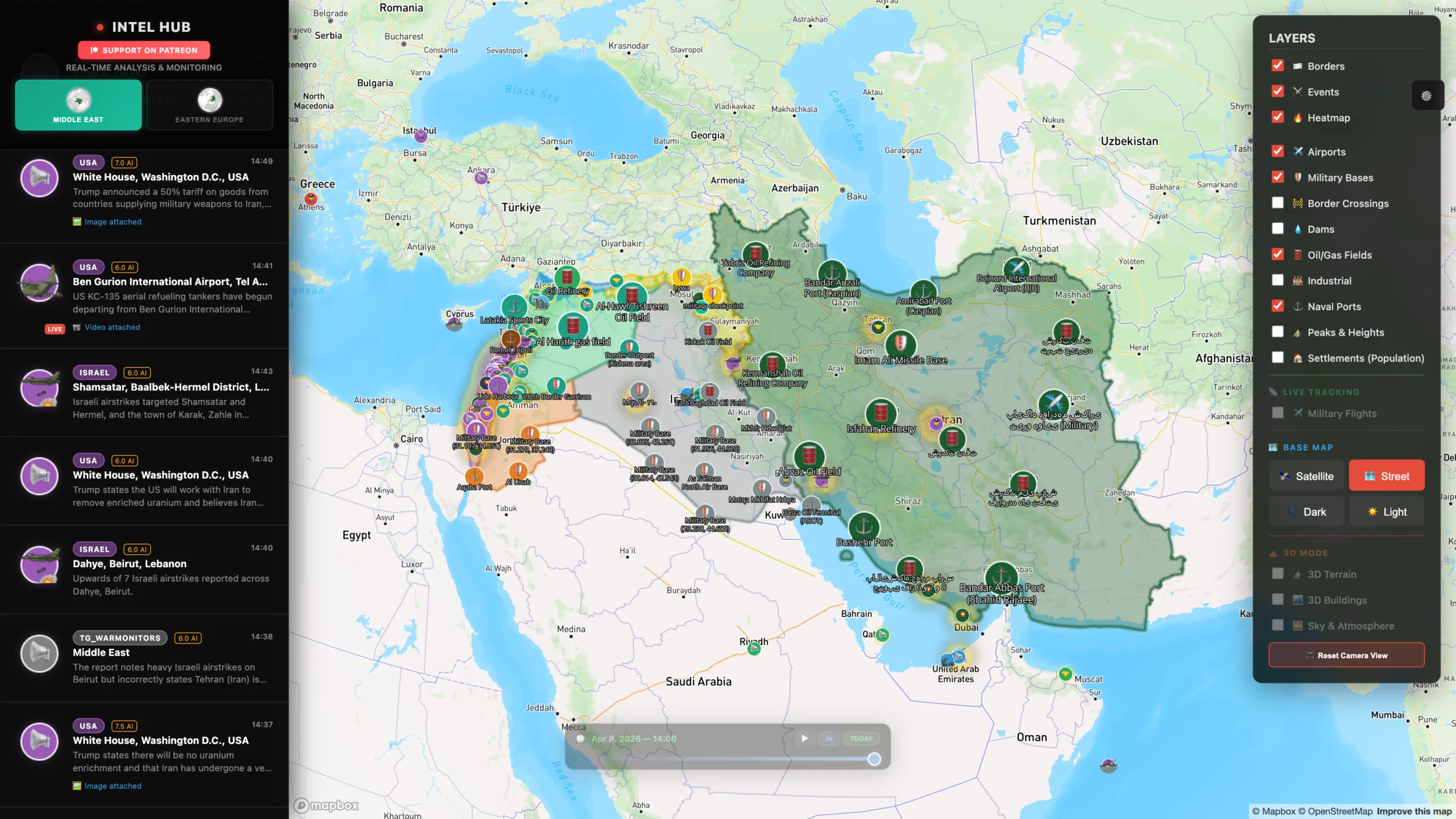Select the Dark base map style
Screen dimensions: 1456x819
pyautogui.click(x=1306, y=511)
